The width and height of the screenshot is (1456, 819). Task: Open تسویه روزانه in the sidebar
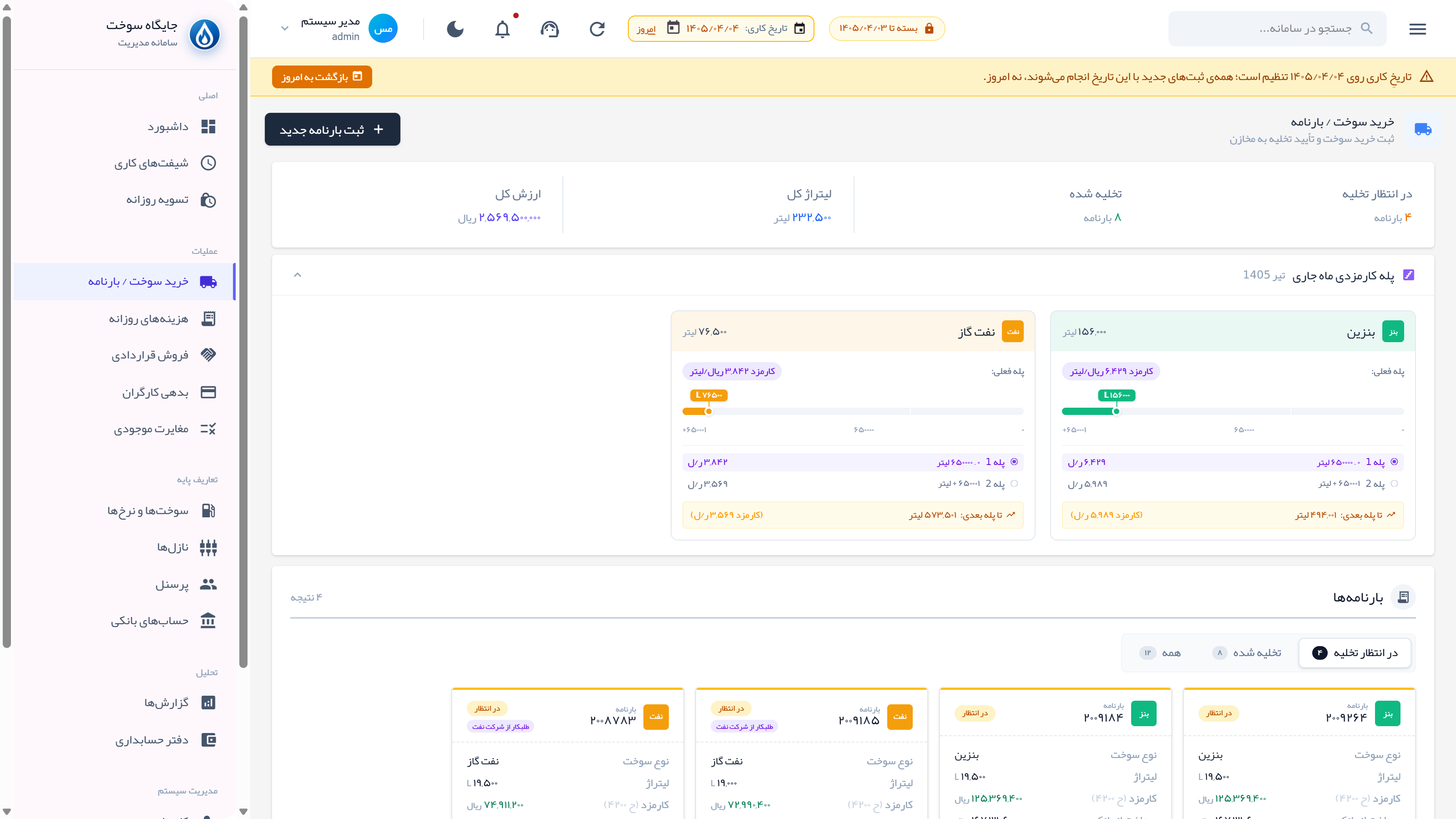point(124,200)
